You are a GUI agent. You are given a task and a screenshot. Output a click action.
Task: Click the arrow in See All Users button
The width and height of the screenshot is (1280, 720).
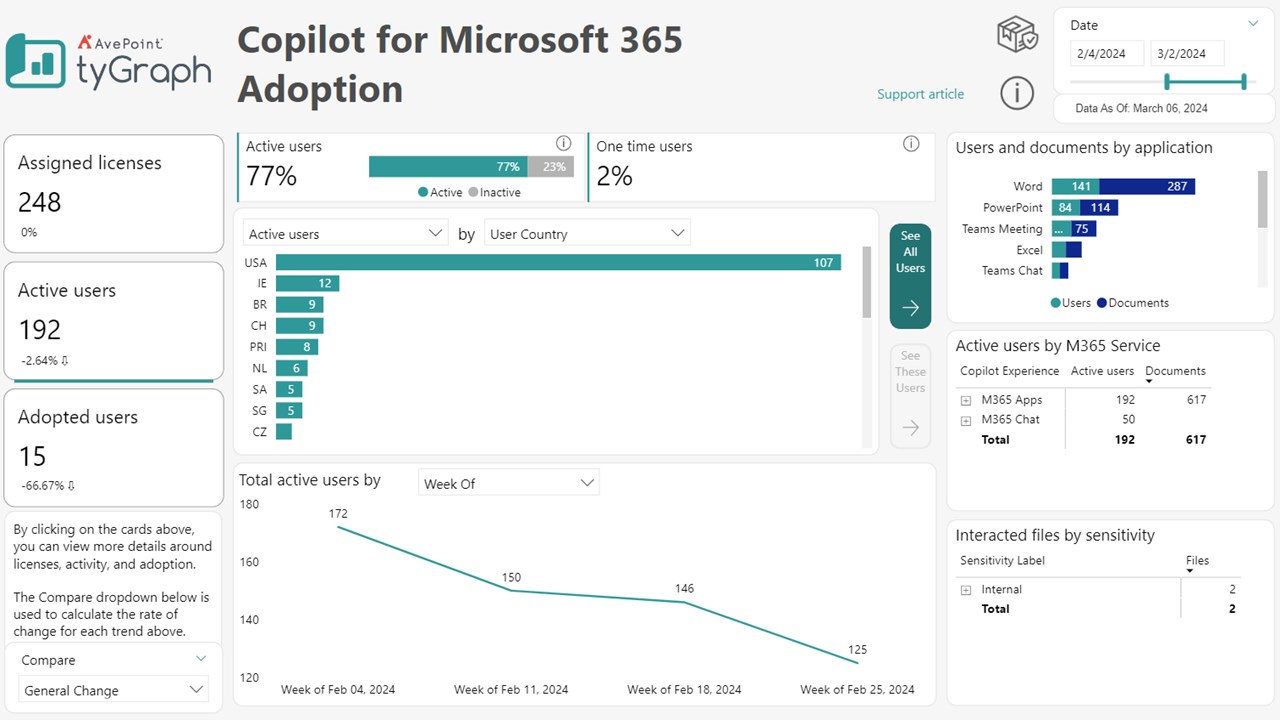[x=910, y=308]
